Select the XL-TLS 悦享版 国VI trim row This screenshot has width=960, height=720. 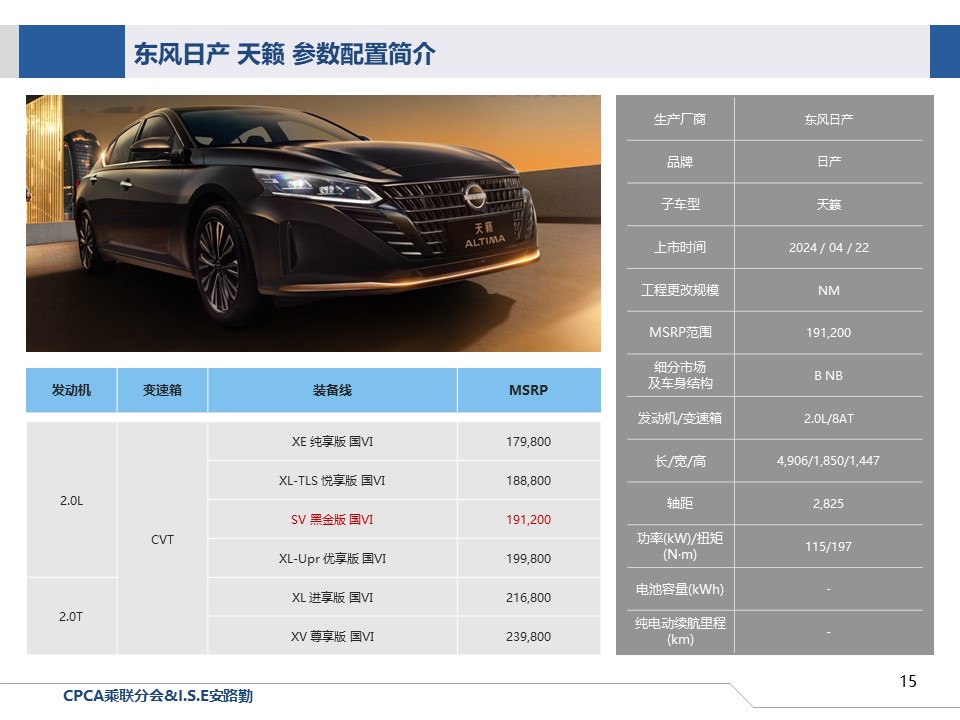[332, 481]
